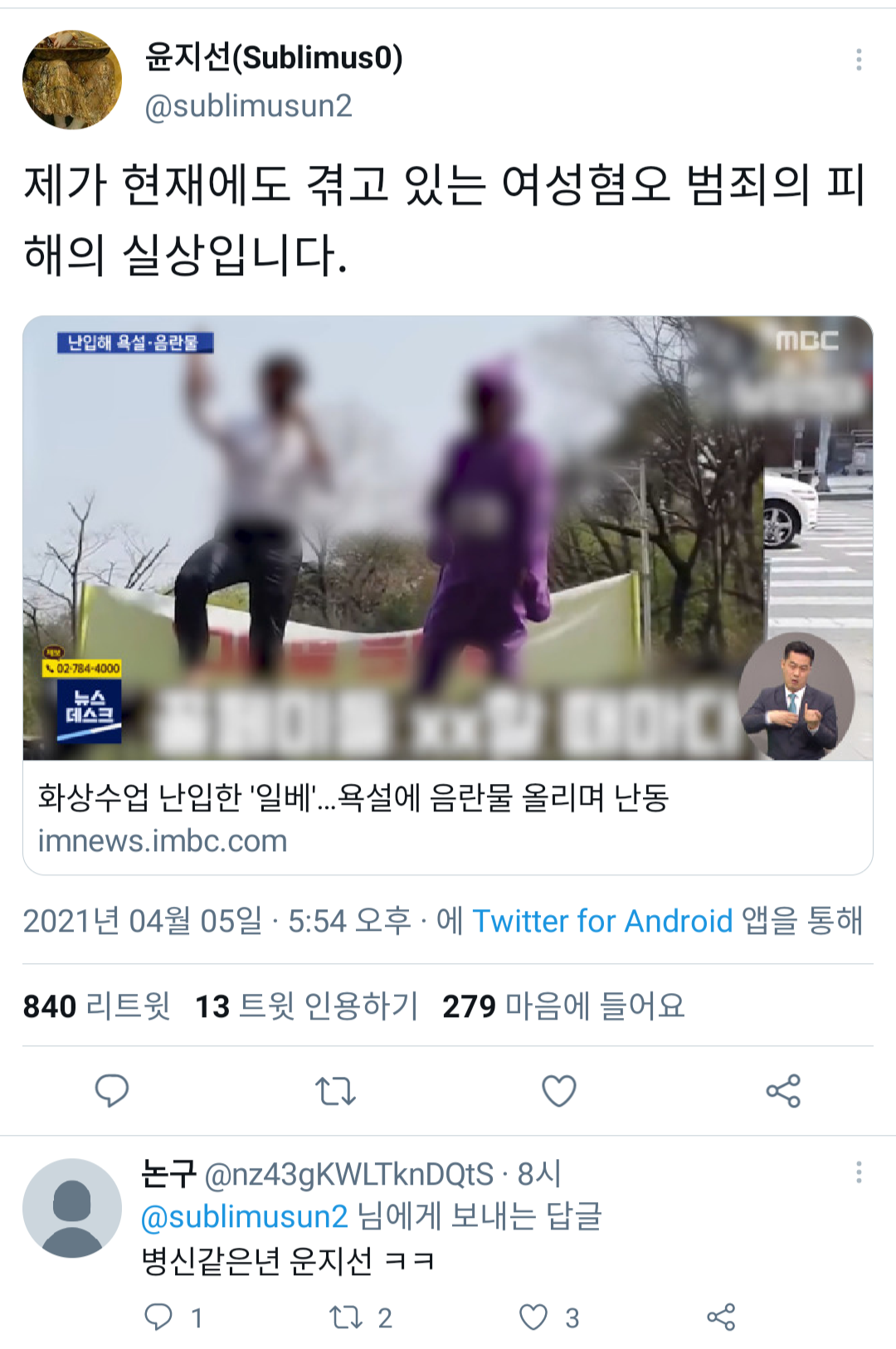This screenshot has height=1349, width=896.
Task: Reply to 논구's comment via bubble icon
Action: tap(158, 1317)
